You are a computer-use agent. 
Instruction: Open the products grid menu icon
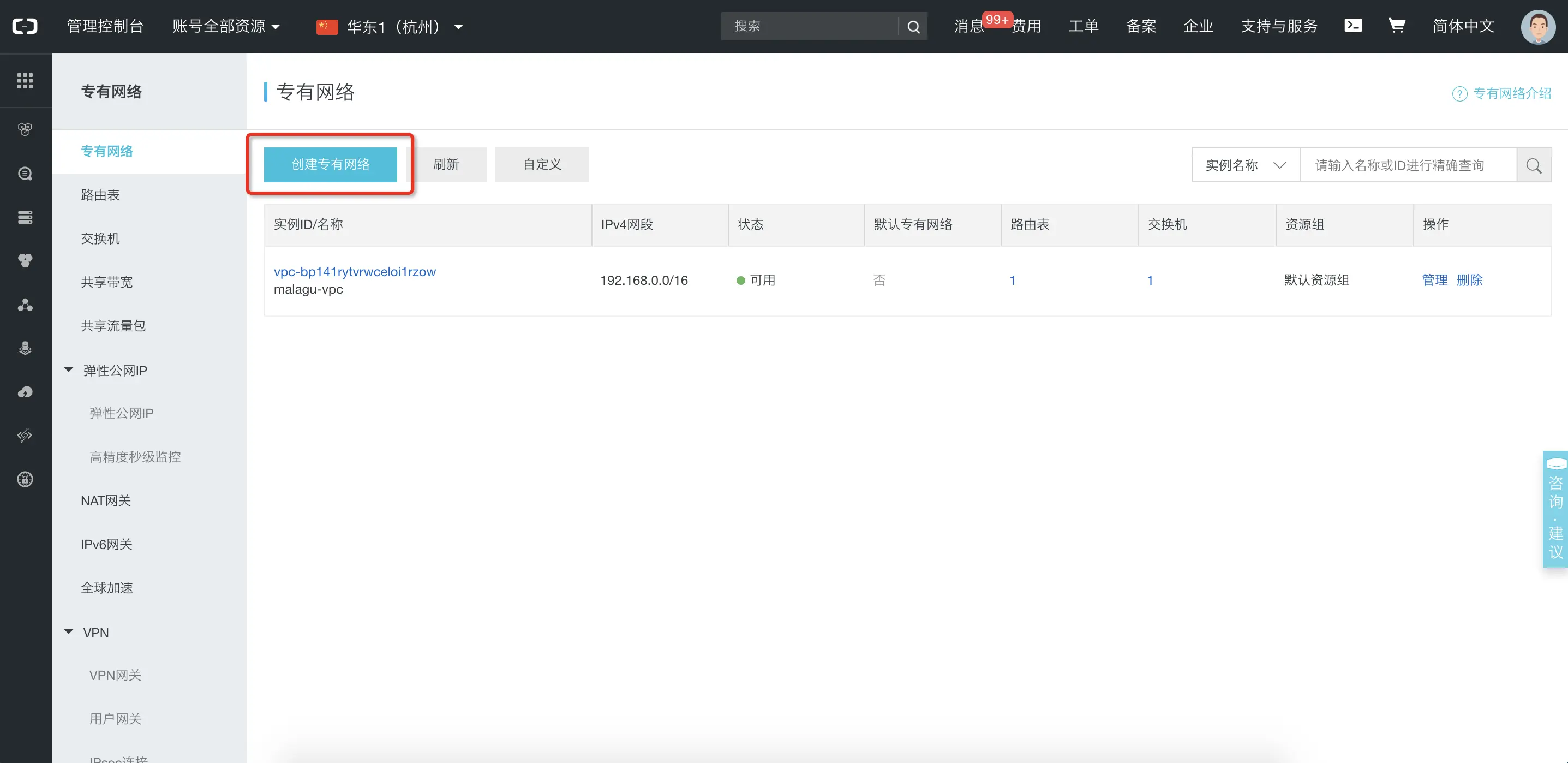(25, 80)
